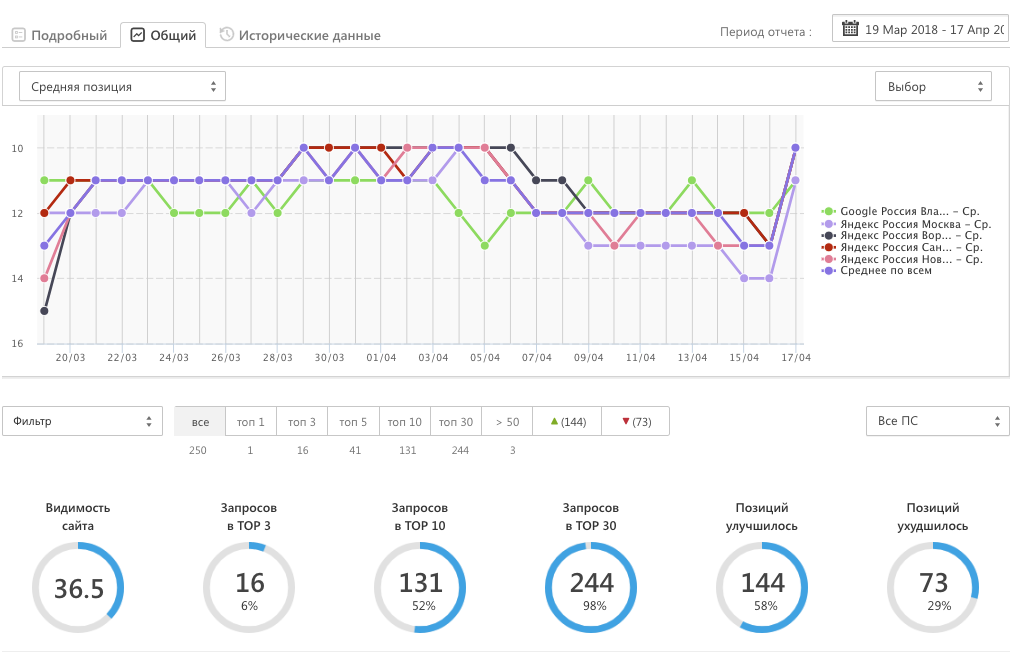Expand the Выбор dropdown
This screenshot has height=657, width=1025.
pos(932,87)
